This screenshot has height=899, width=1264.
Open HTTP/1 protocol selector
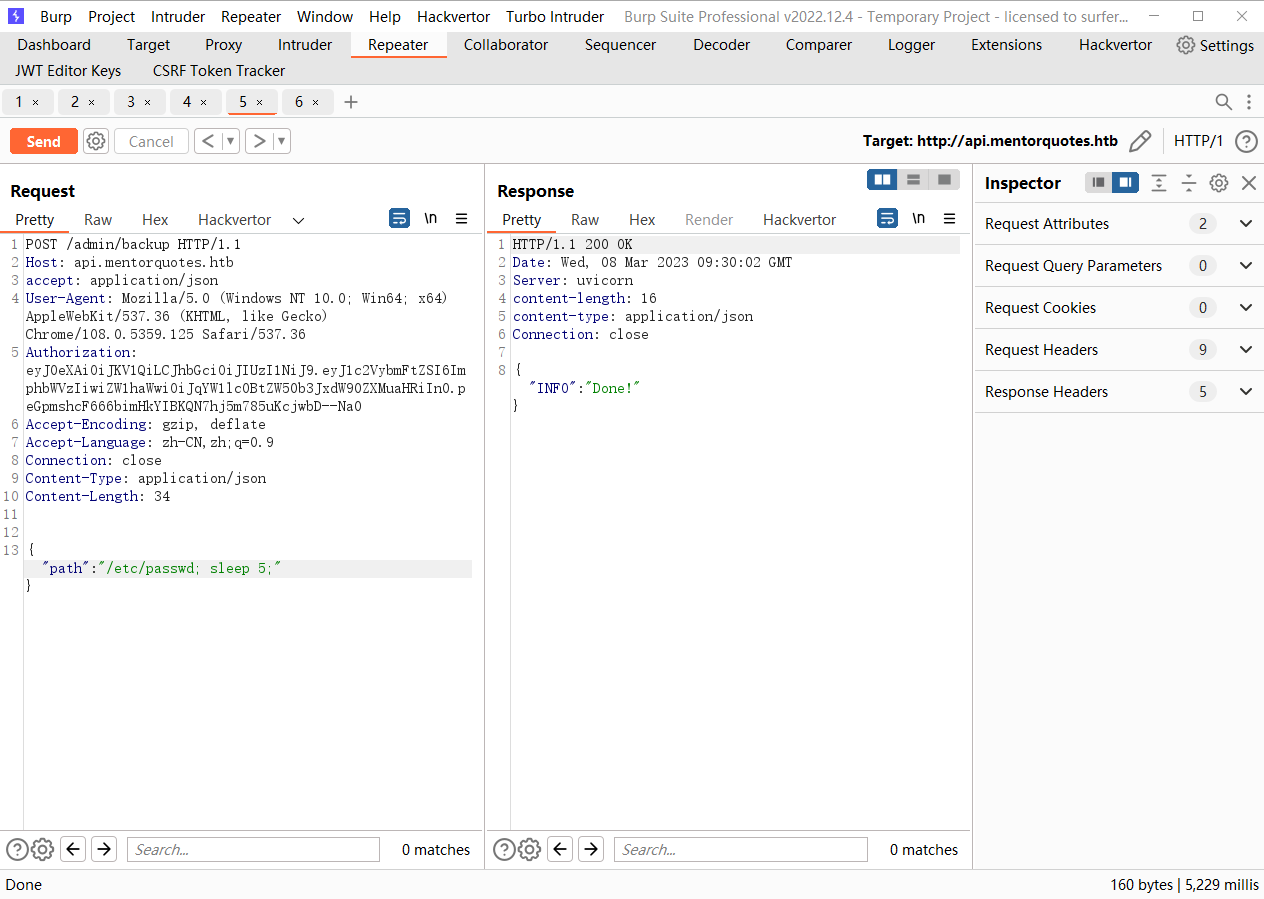coord(1198,141)
